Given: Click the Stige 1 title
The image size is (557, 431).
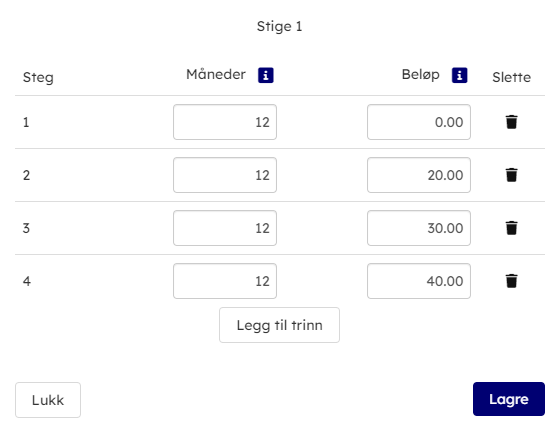Looking at the screenshot, I should tap(280, 27).
